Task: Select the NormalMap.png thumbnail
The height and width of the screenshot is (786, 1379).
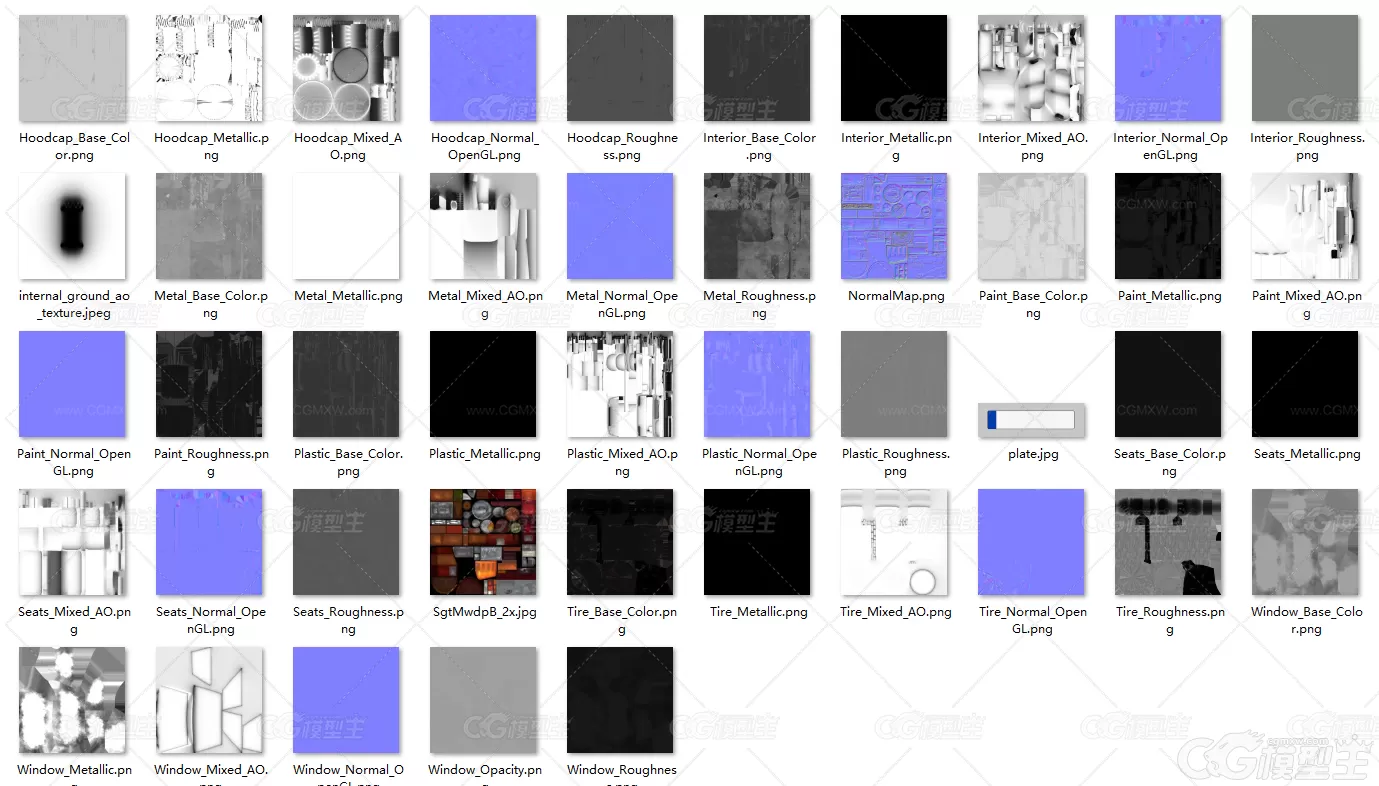Action: (894, 226)
